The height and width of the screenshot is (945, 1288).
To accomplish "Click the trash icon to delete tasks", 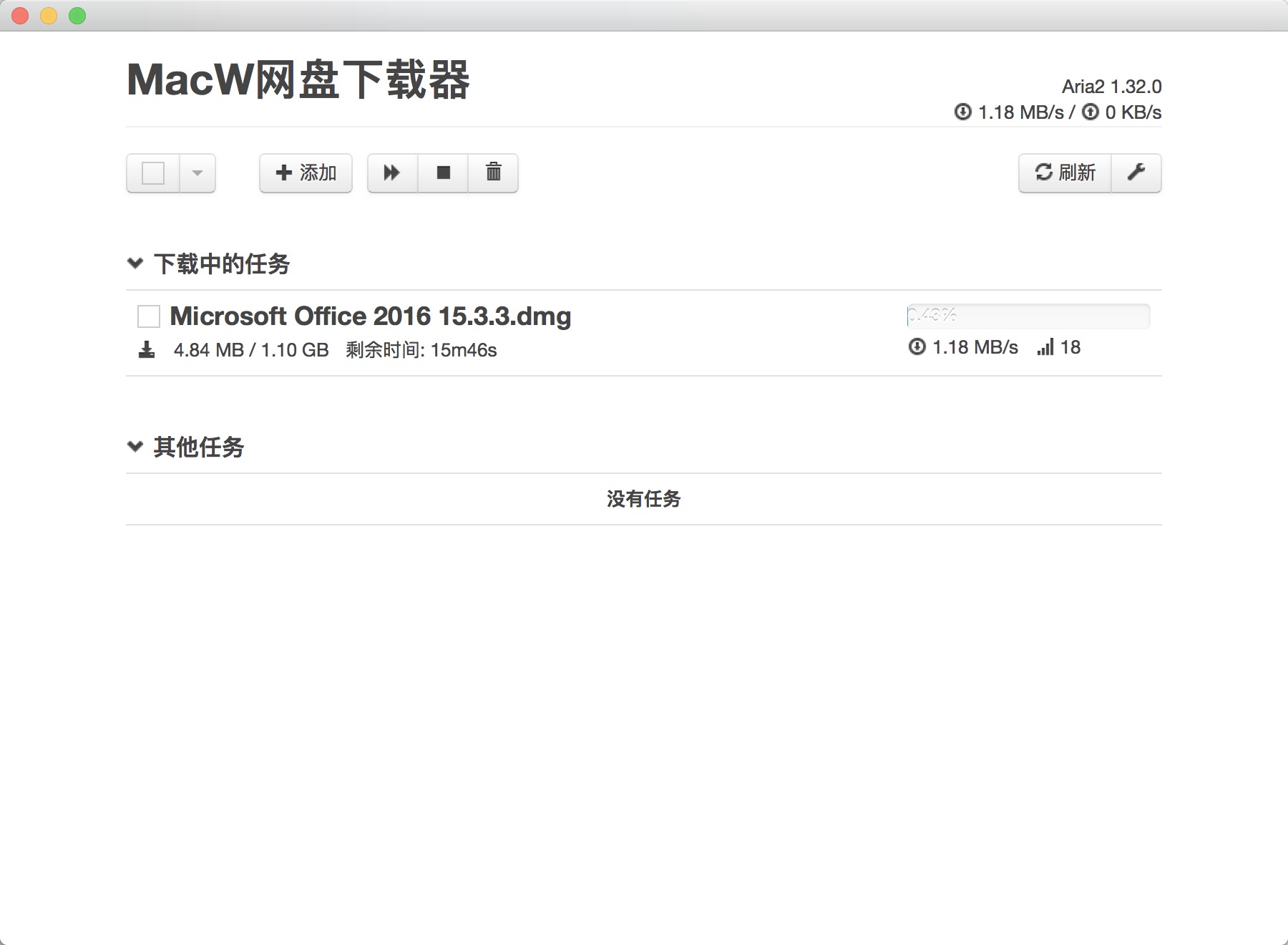I will [x=493, y=173].
